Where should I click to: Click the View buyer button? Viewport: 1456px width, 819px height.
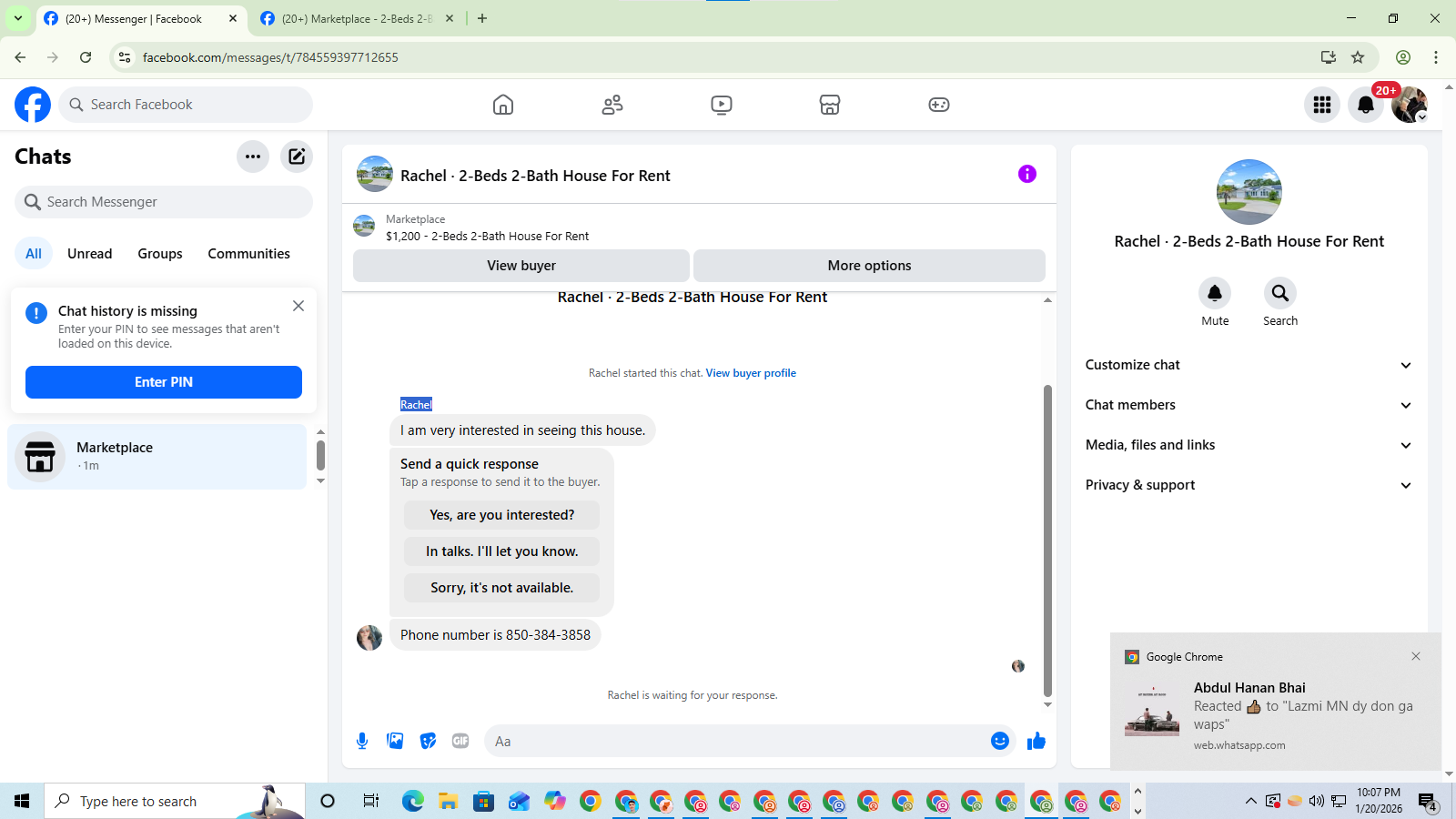point(521,266)
